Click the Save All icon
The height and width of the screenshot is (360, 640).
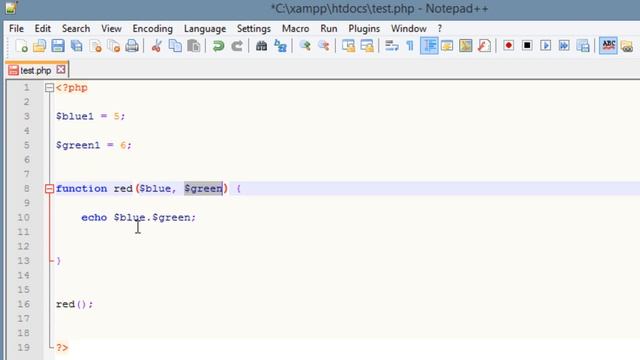[x=76, y=46]
